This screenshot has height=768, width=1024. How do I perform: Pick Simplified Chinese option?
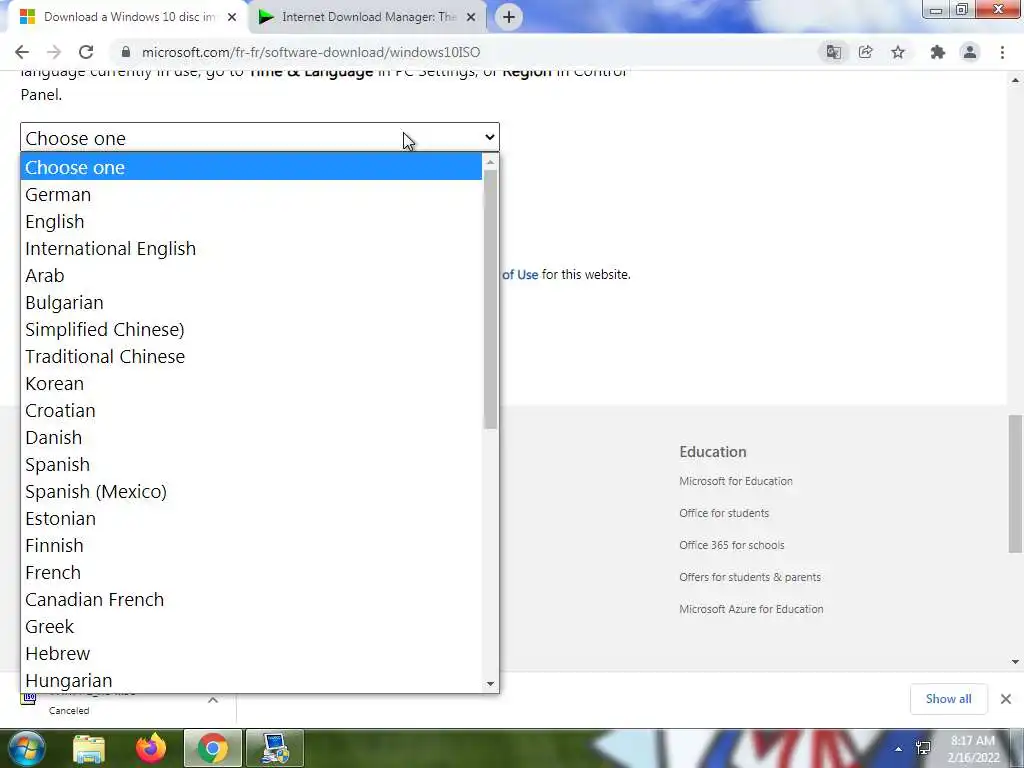point(251,329)
